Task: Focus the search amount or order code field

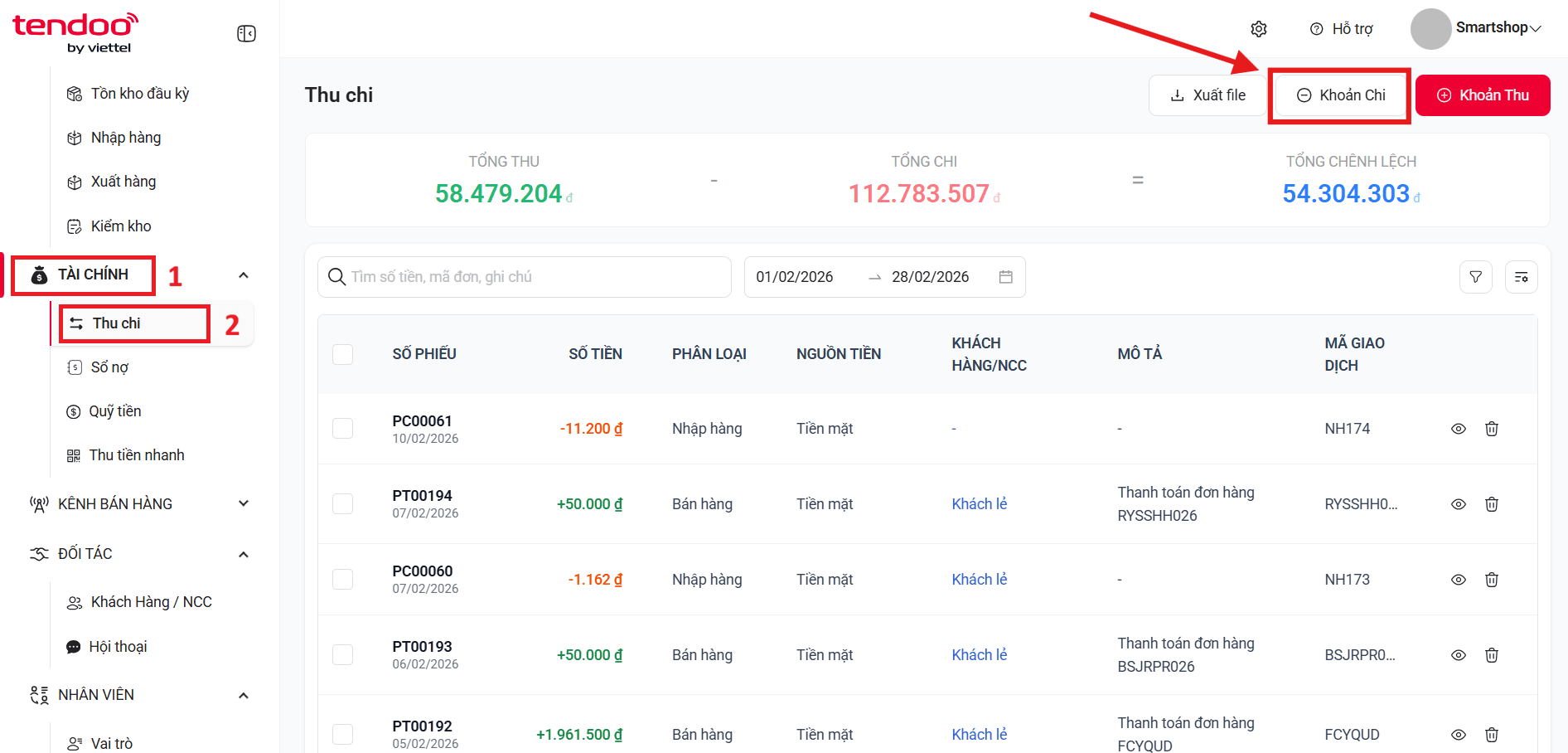Action: click(525, 277)
